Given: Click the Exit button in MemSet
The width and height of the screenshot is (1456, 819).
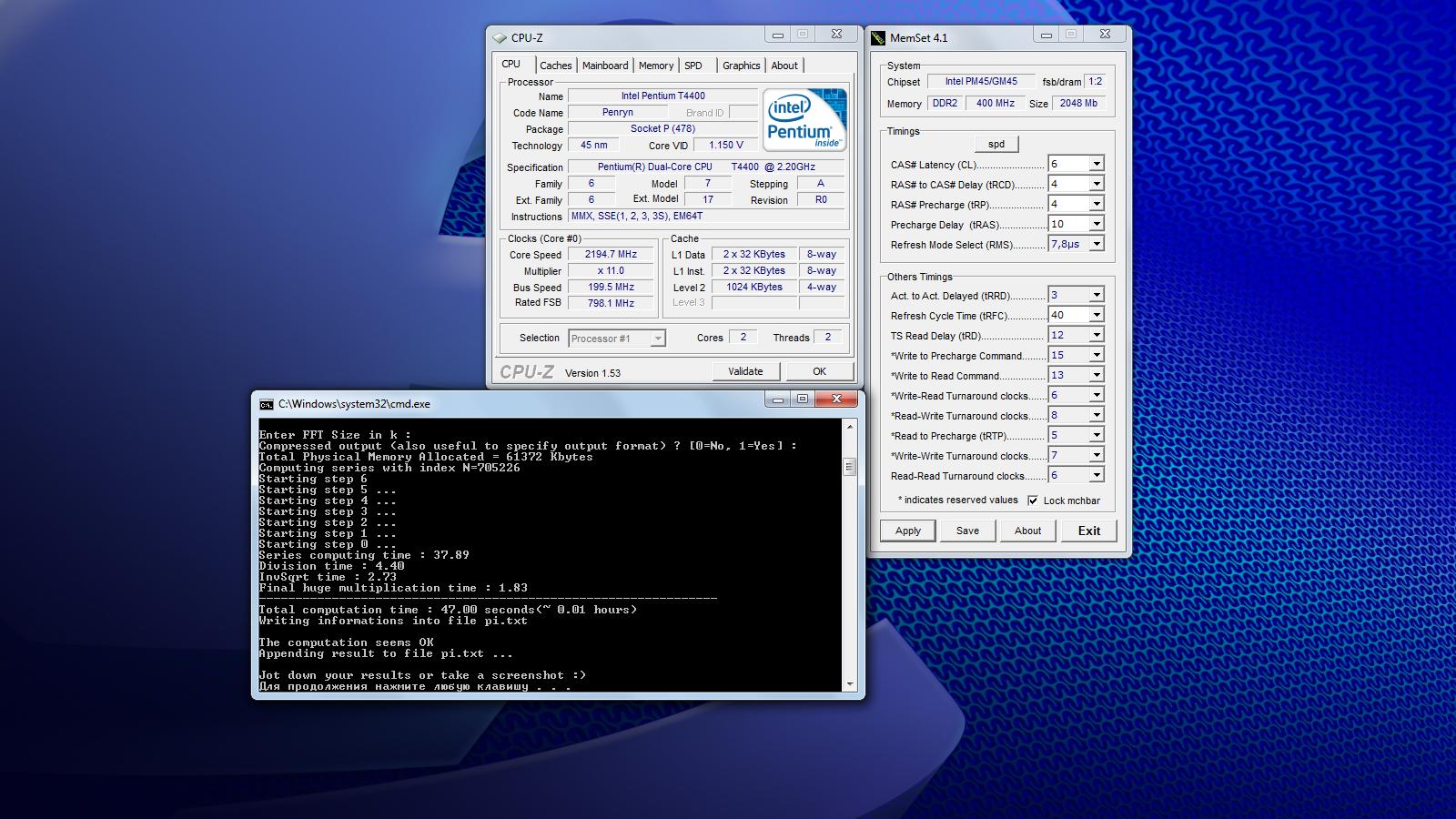Looking at the screenshot, I should pyautogui.click(x=1089, y=531).
